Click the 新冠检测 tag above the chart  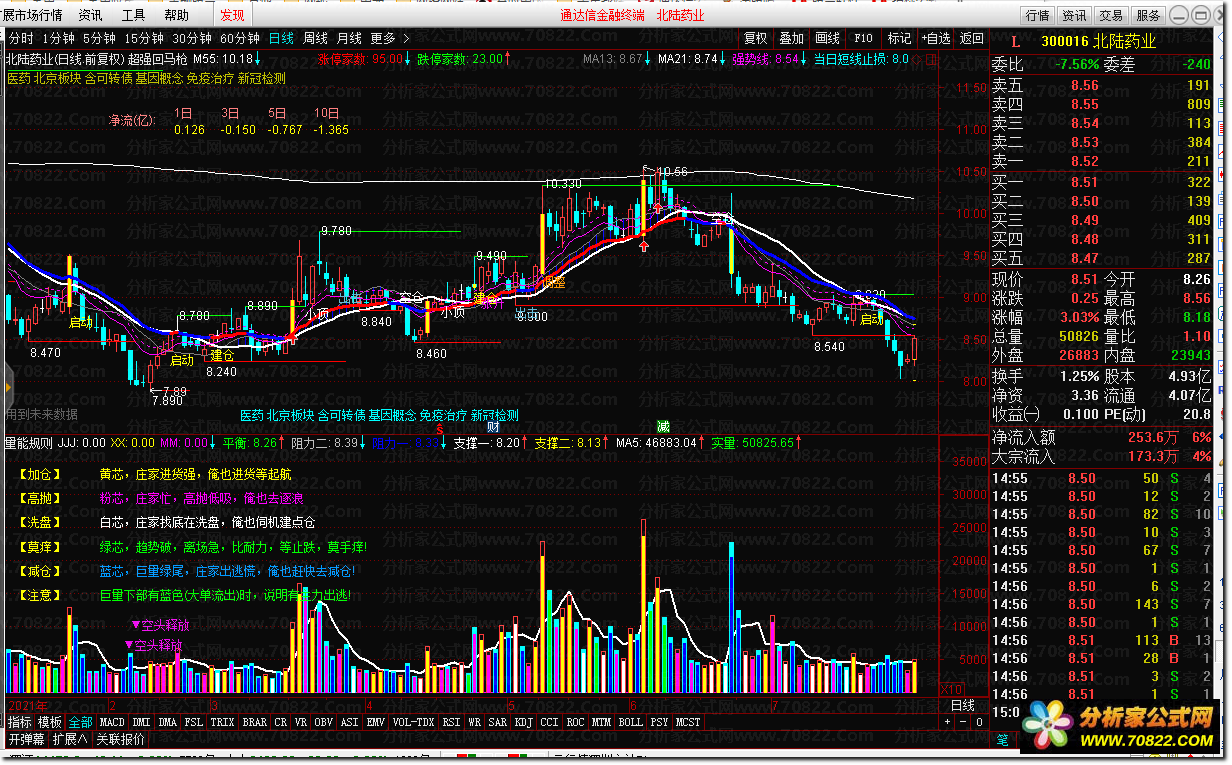(262, 78)
